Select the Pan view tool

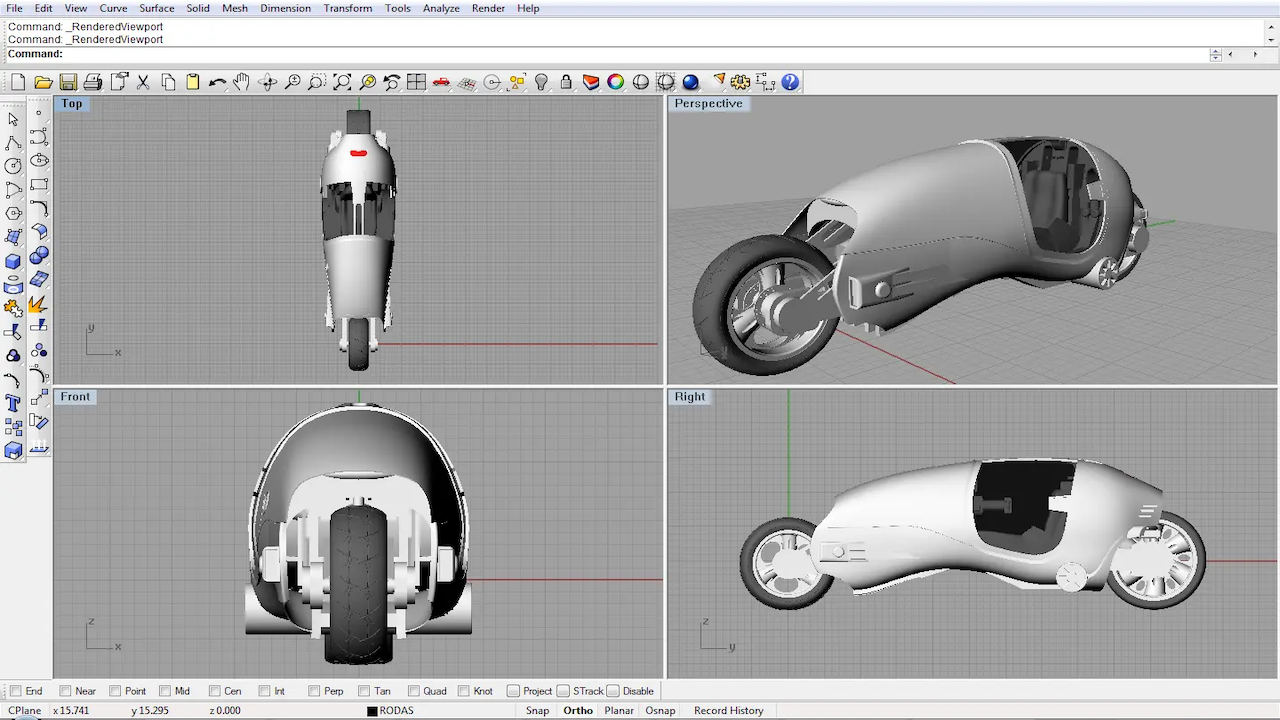click(241, 82)
